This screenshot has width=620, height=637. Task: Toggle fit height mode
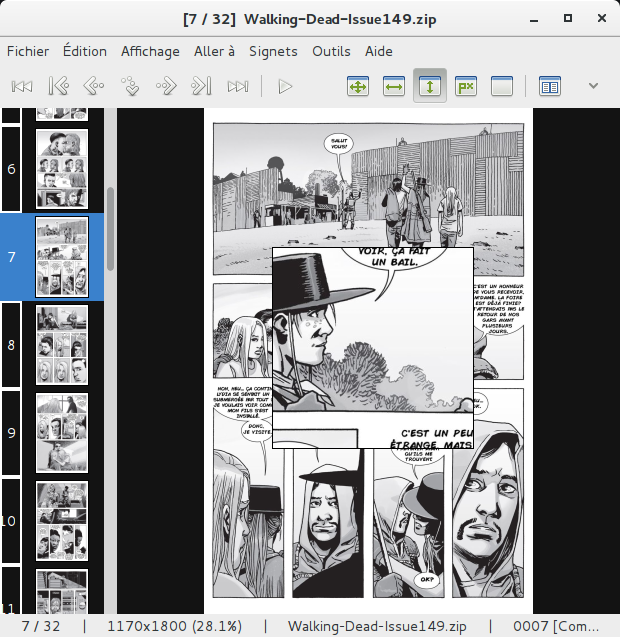(430, 86)
